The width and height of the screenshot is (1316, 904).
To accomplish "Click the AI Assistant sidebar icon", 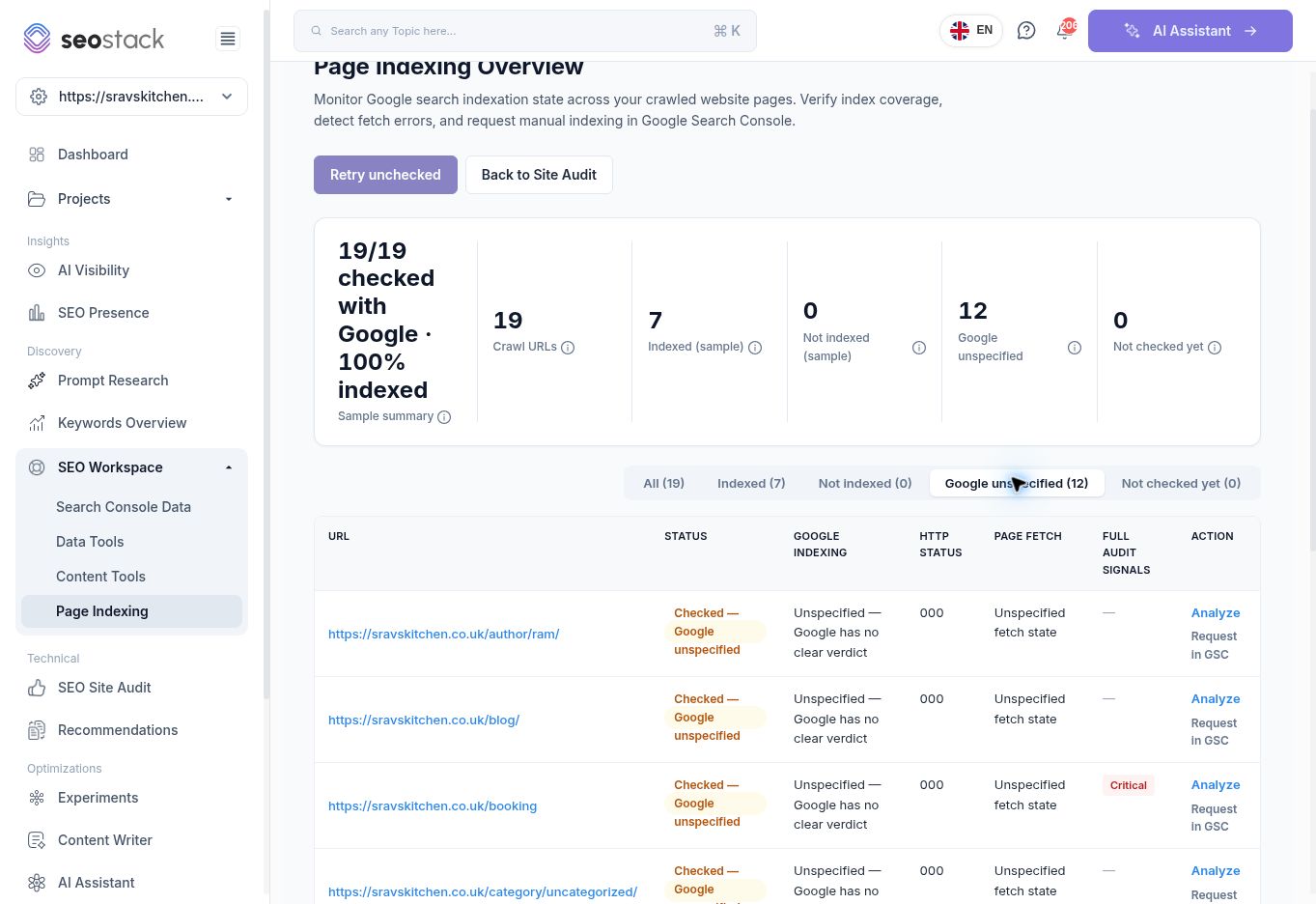I will tap(37, 883).
